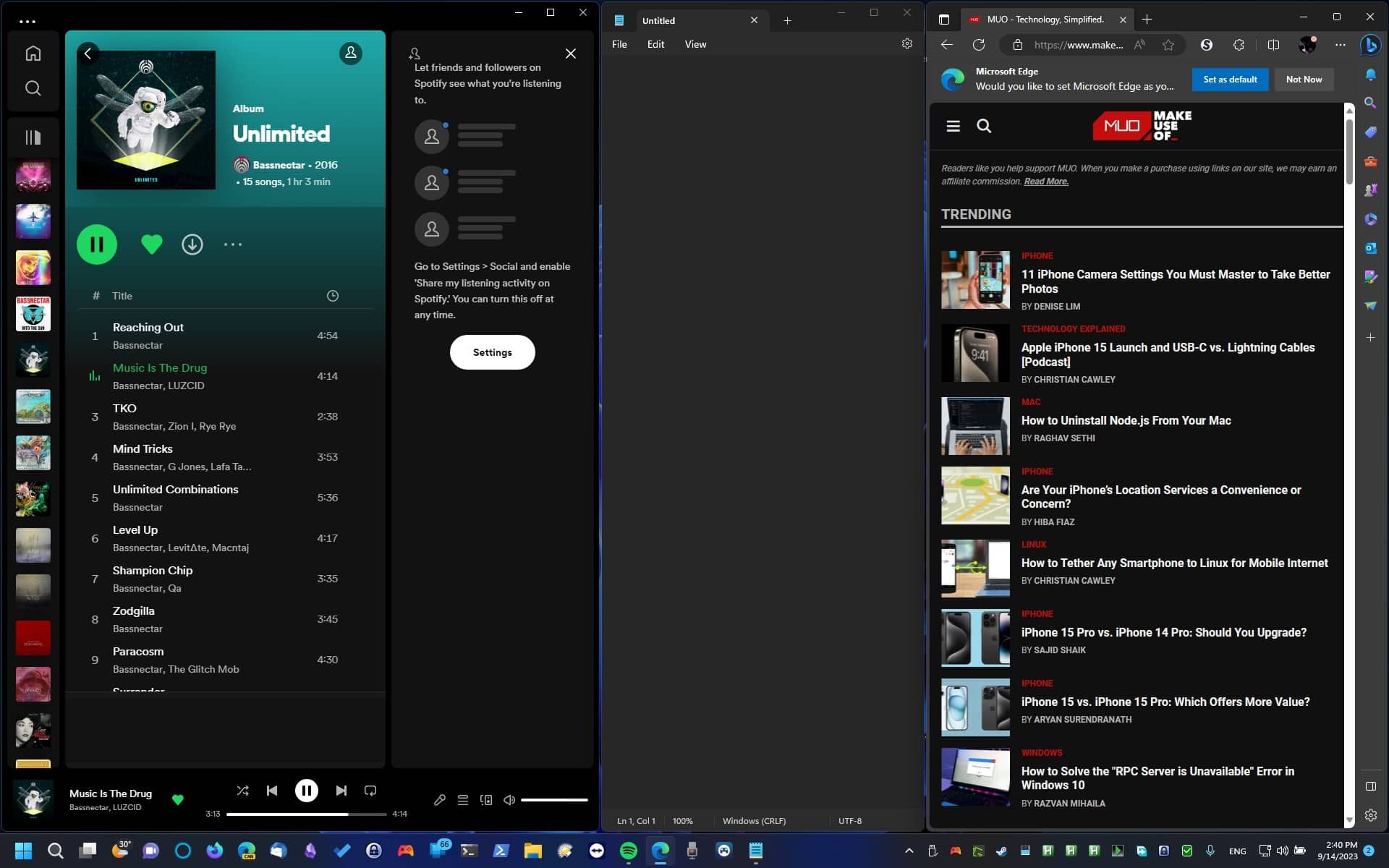Toggle repeat mode in Spotify

click(370, 790)
